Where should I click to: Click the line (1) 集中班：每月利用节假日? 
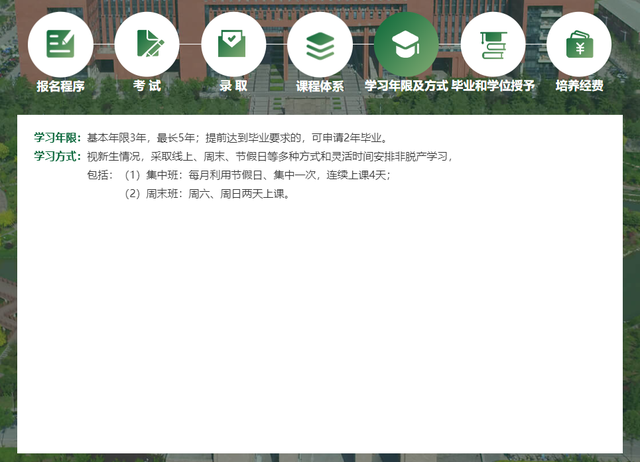coord(258,175)
